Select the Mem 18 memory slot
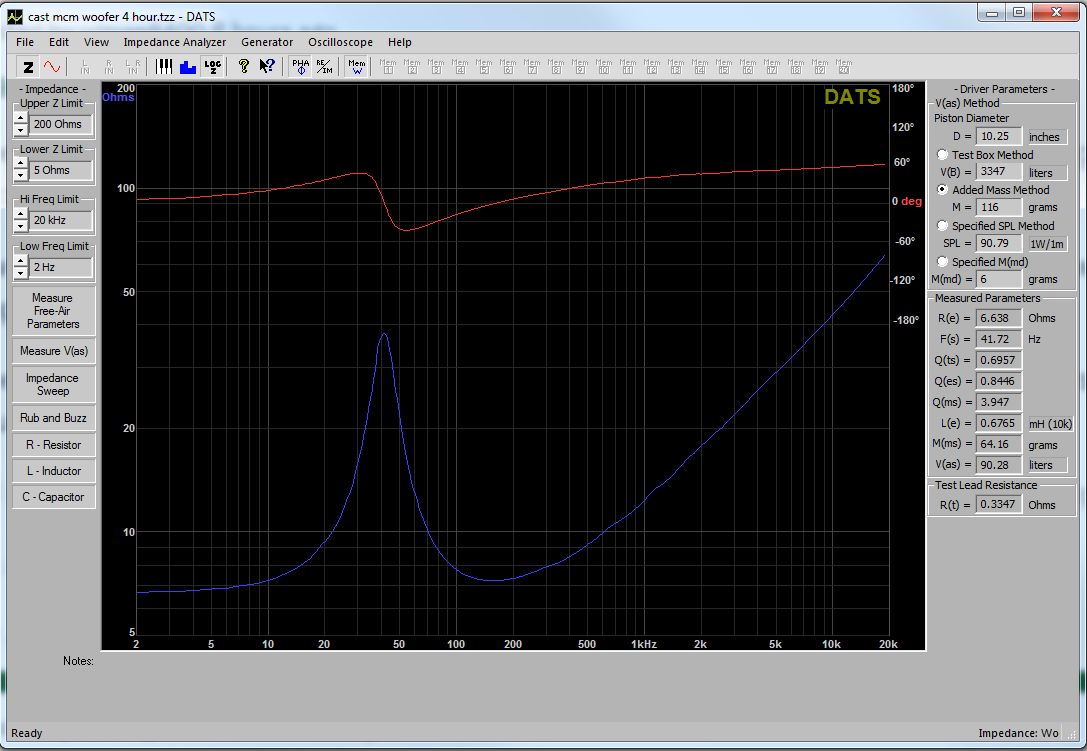The height and width of the screenshot is (751, 1087). (796, 67)
